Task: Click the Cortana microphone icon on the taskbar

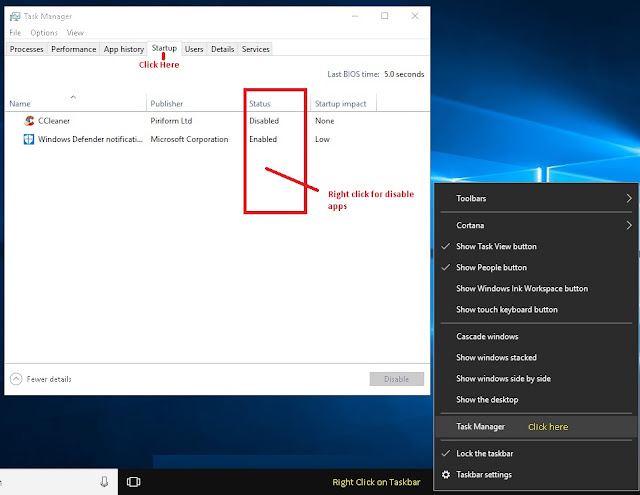Action: [x=104, y=482]
